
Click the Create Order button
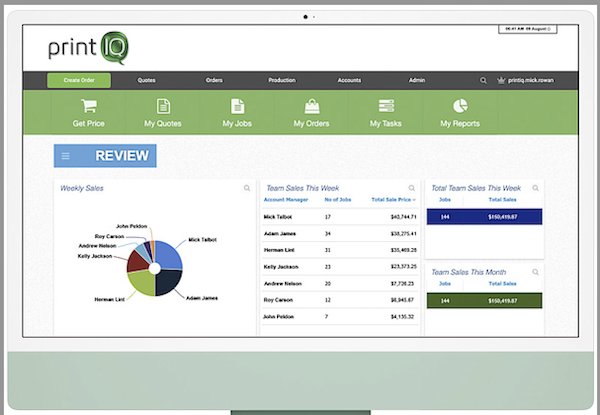[x=79, y=80]
